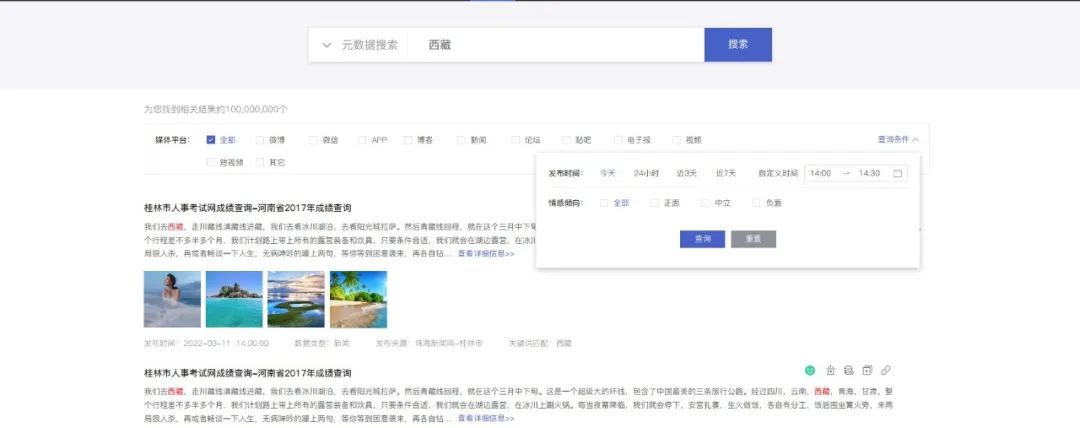Screen dimensions: 1080x428
Task: Check the 视频 platform checkbox
Action: pos(677,140)
